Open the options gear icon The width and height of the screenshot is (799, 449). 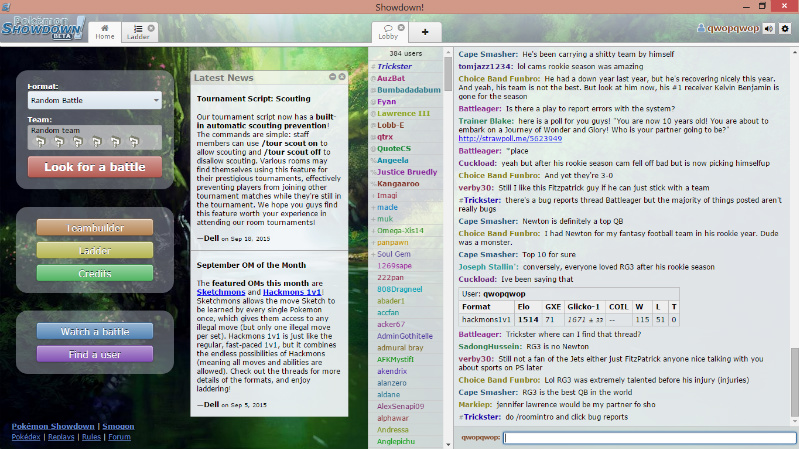pyautogui.click(x=784, y=29)
